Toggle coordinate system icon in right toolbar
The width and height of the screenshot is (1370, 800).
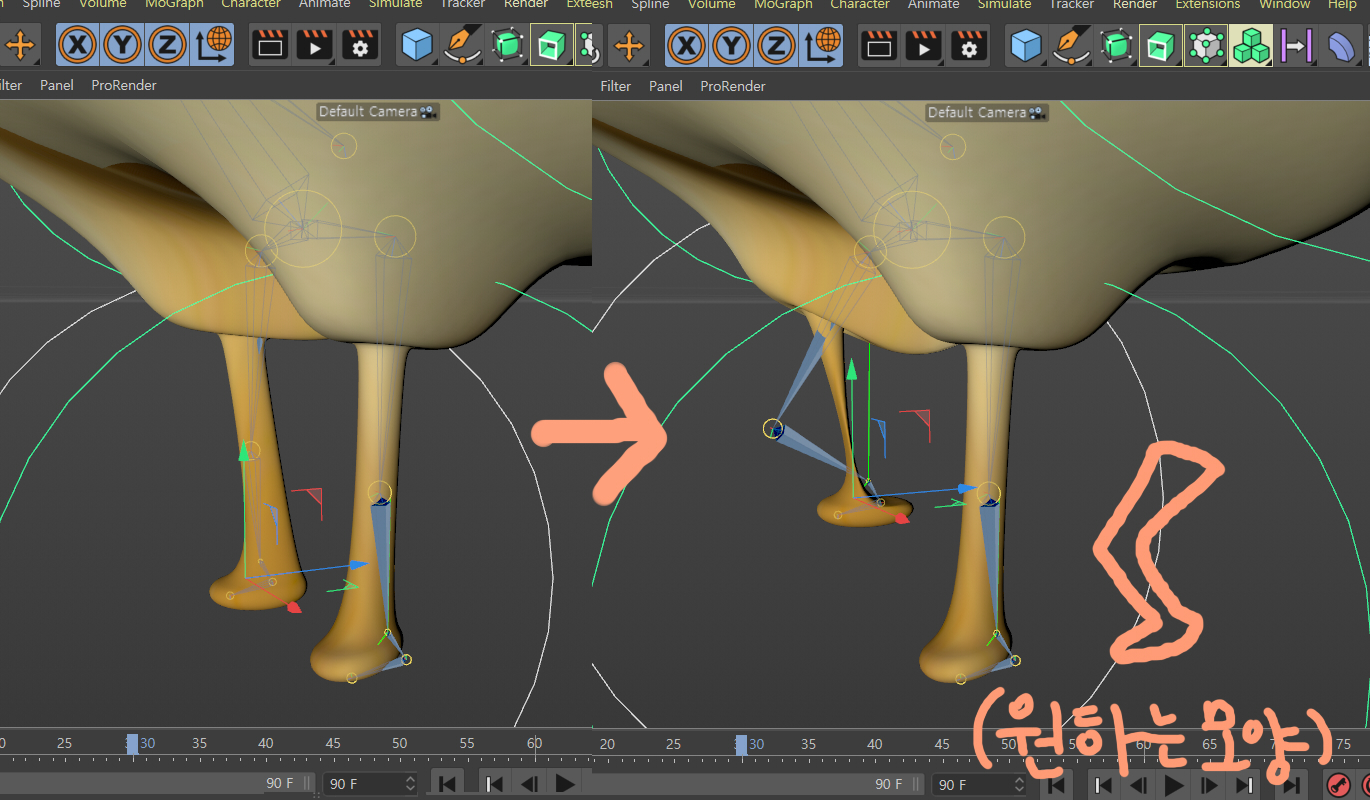[821, 46]
